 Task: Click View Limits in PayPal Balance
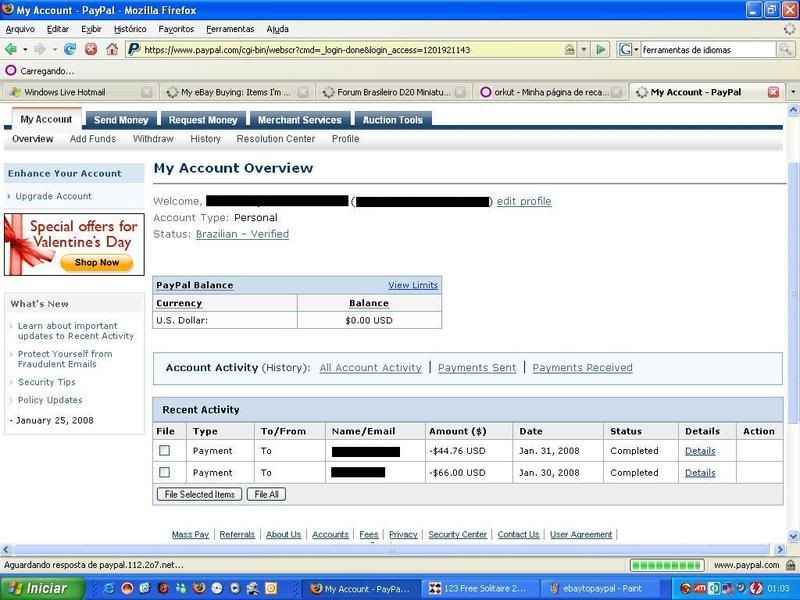(x=413, y=285)
